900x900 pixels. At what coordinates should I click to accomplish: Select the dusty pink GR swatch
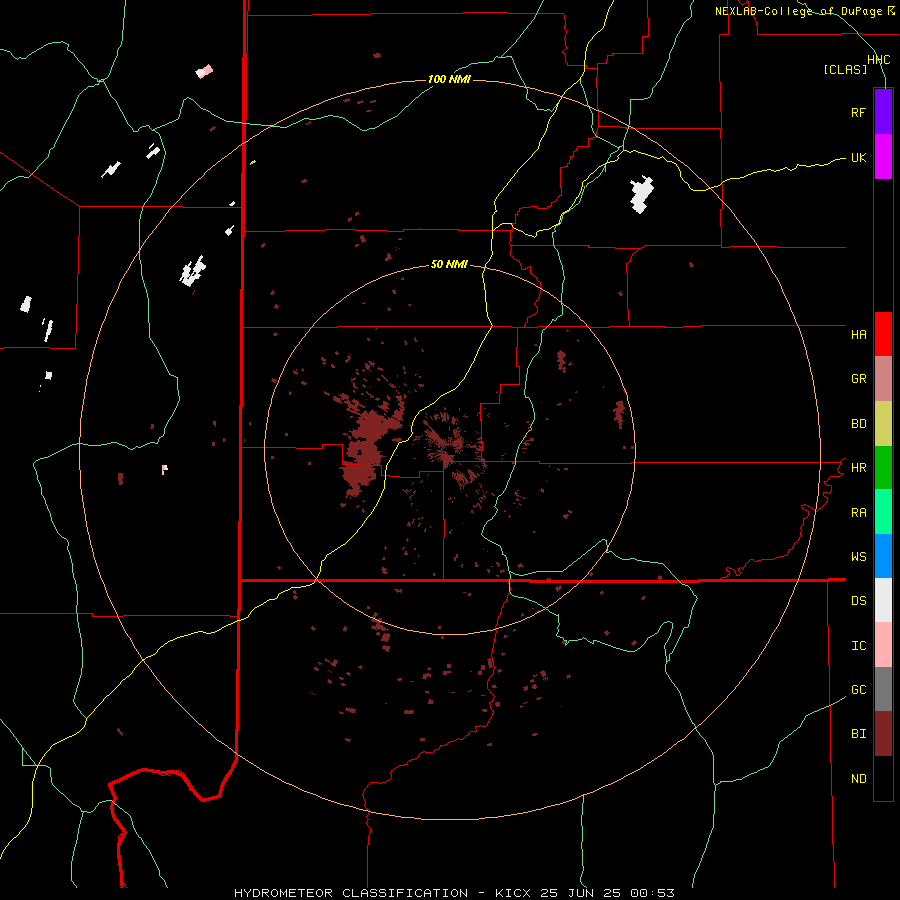click(883, 379)
